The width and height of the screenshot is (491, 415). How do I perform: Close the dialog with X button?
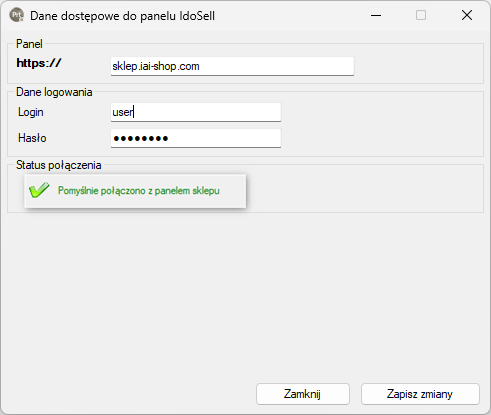pos(467,15)
